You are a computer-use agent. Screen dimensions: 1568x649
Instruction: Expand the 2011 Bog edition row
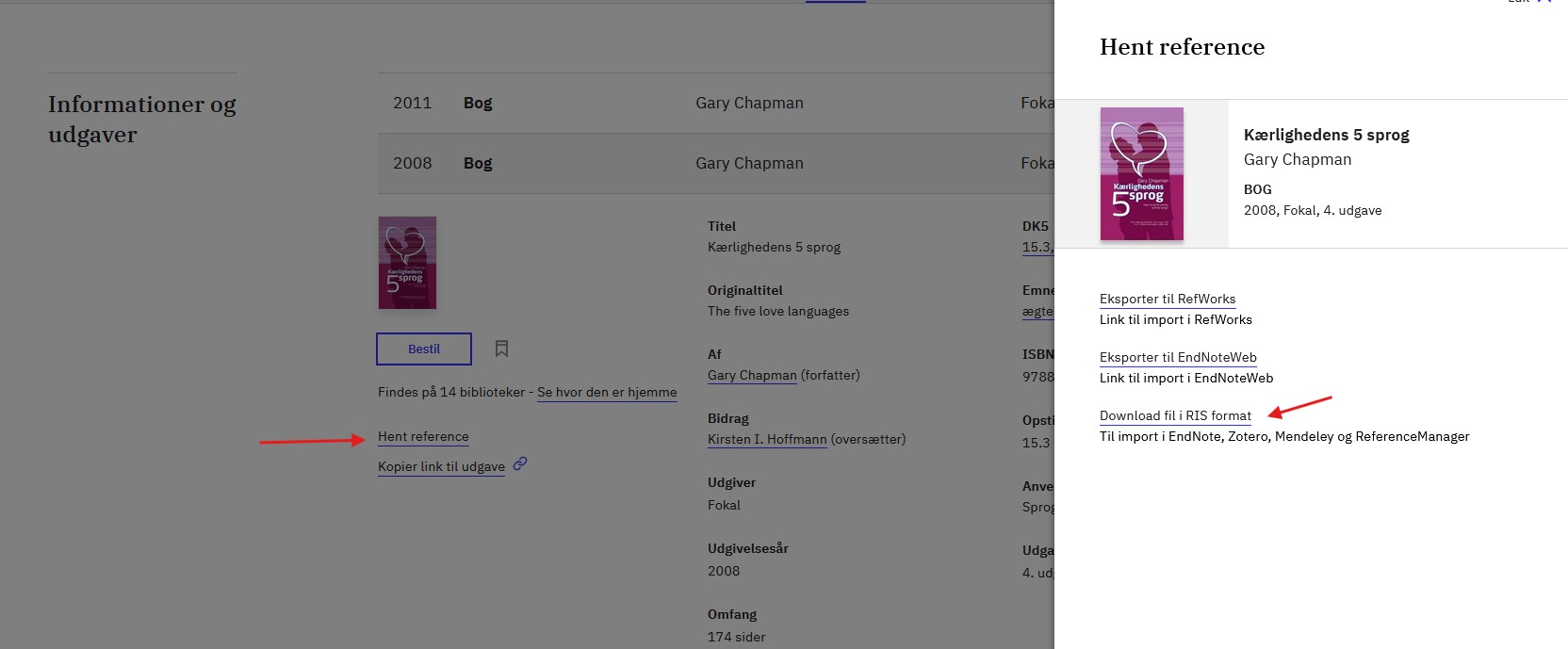716,104
